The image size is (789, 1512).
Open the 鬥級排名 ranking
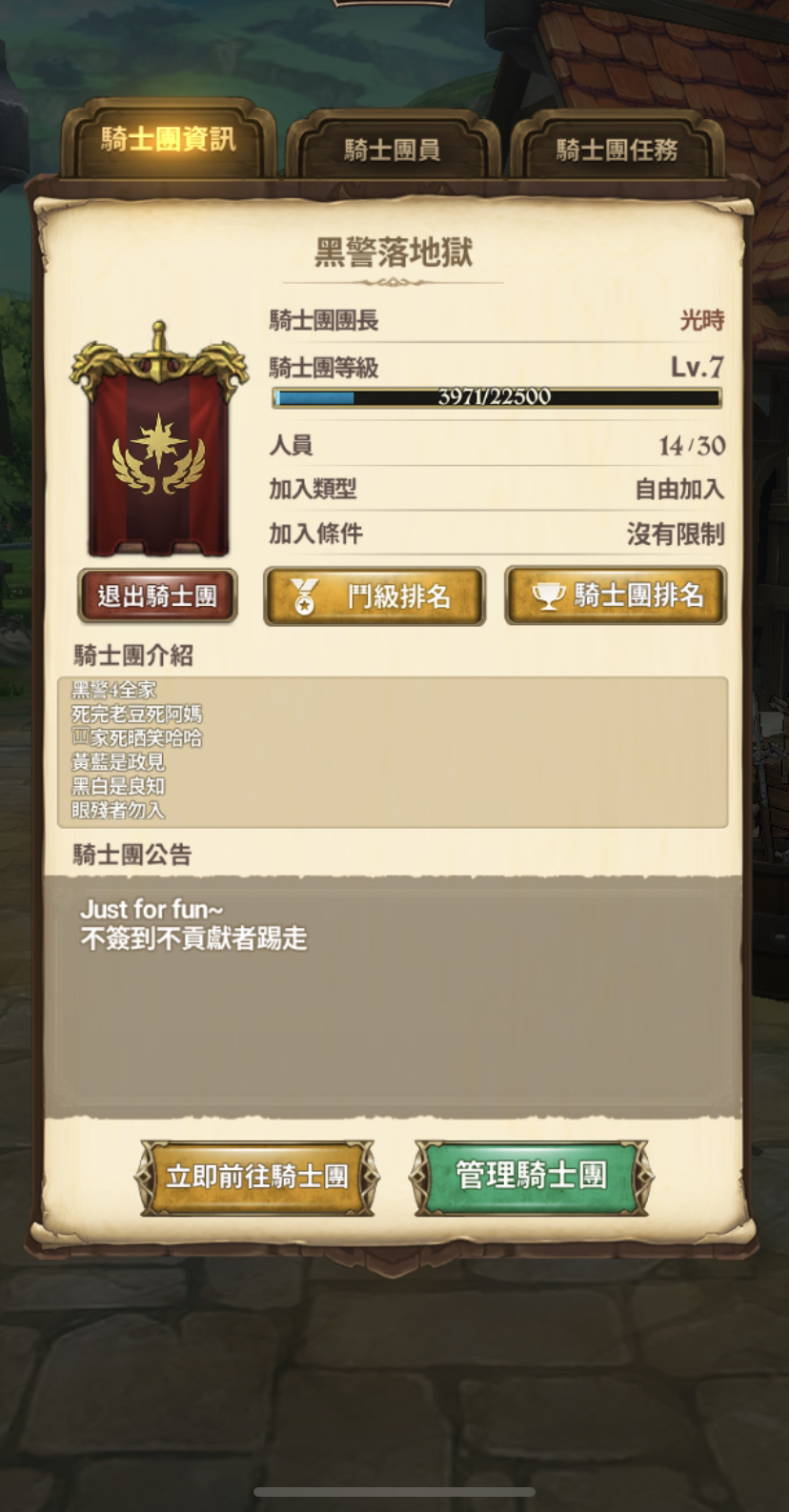[x=374, y=596]
